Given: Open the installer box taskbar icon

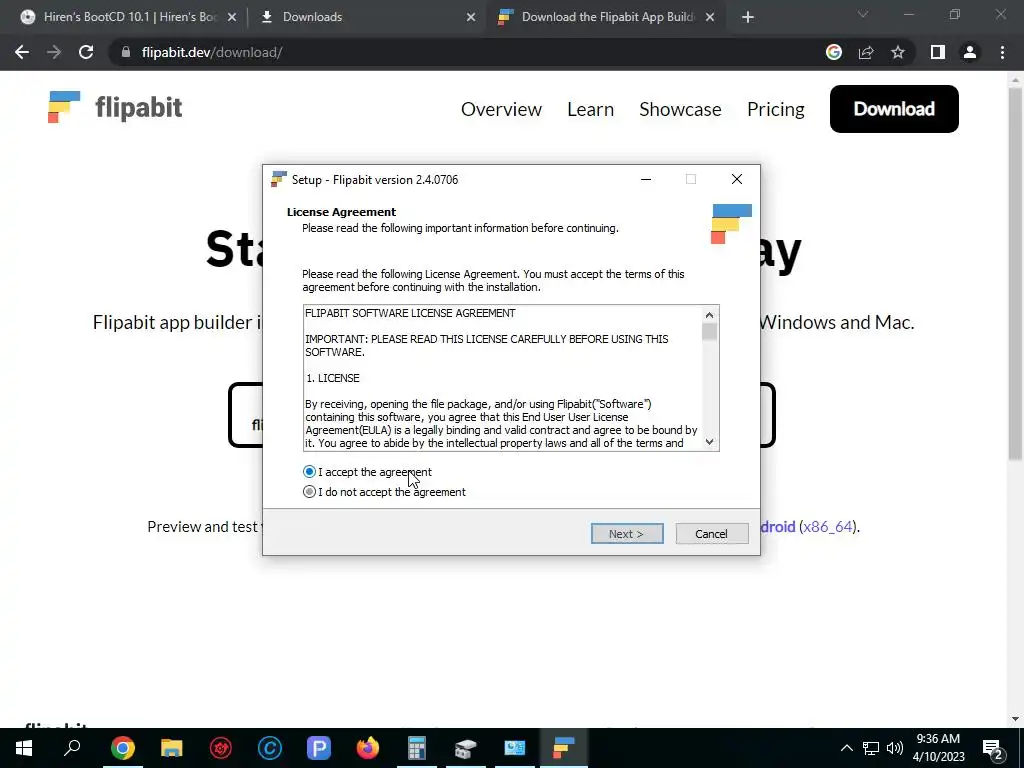Looking at the screenshot, I should (x=466, y=748).
